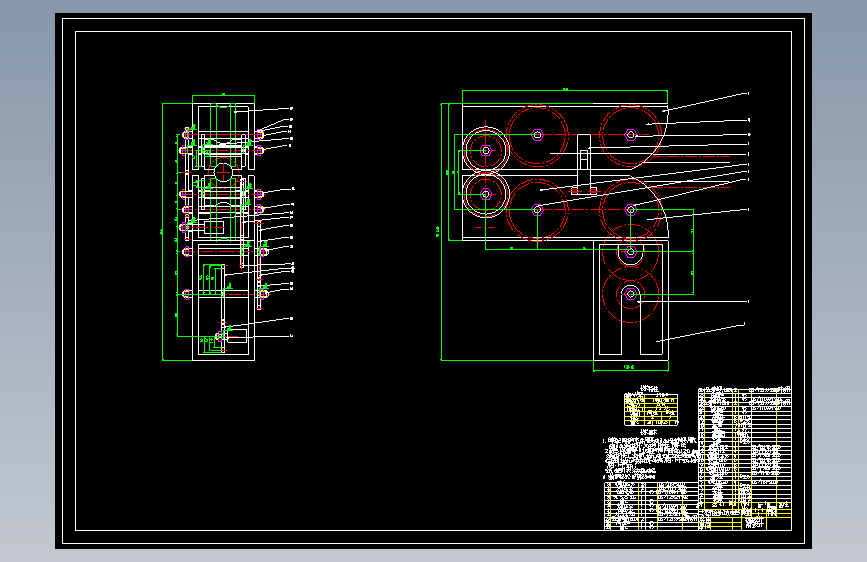The image size is (867, 562).
Task: Click the vertical bracket between the large gears
Action: (x=583, y=164)
